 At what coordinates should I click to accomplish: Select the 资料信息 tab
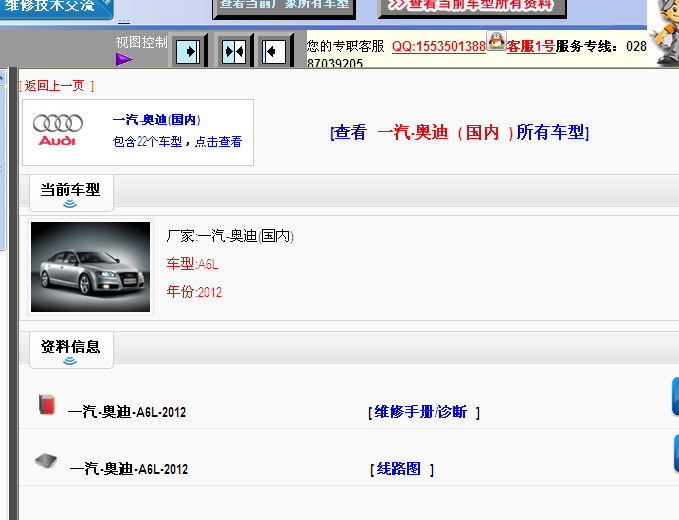[71, 350]
